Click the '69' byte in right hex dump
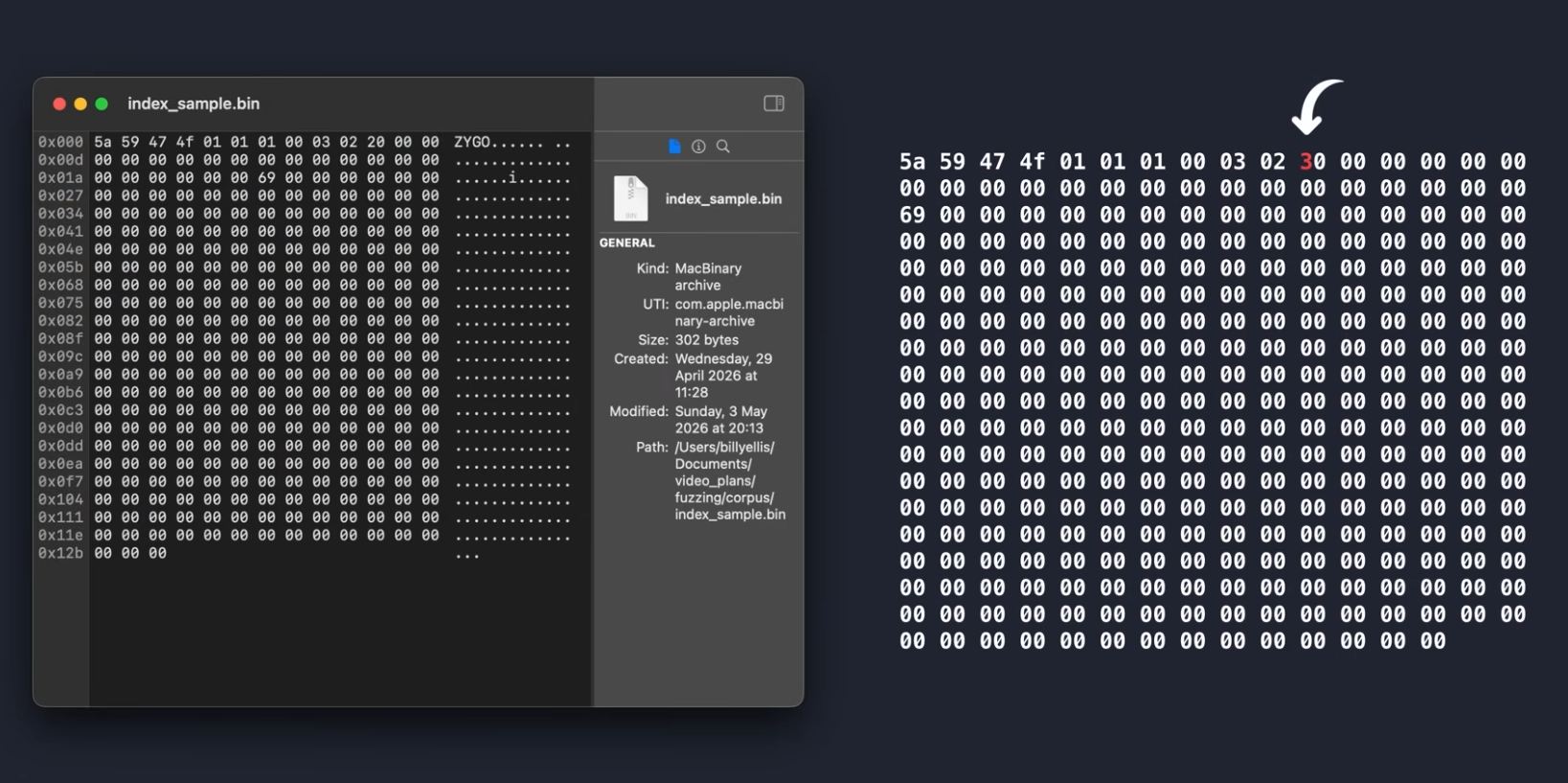1568x783 pixels. (912, 215)
